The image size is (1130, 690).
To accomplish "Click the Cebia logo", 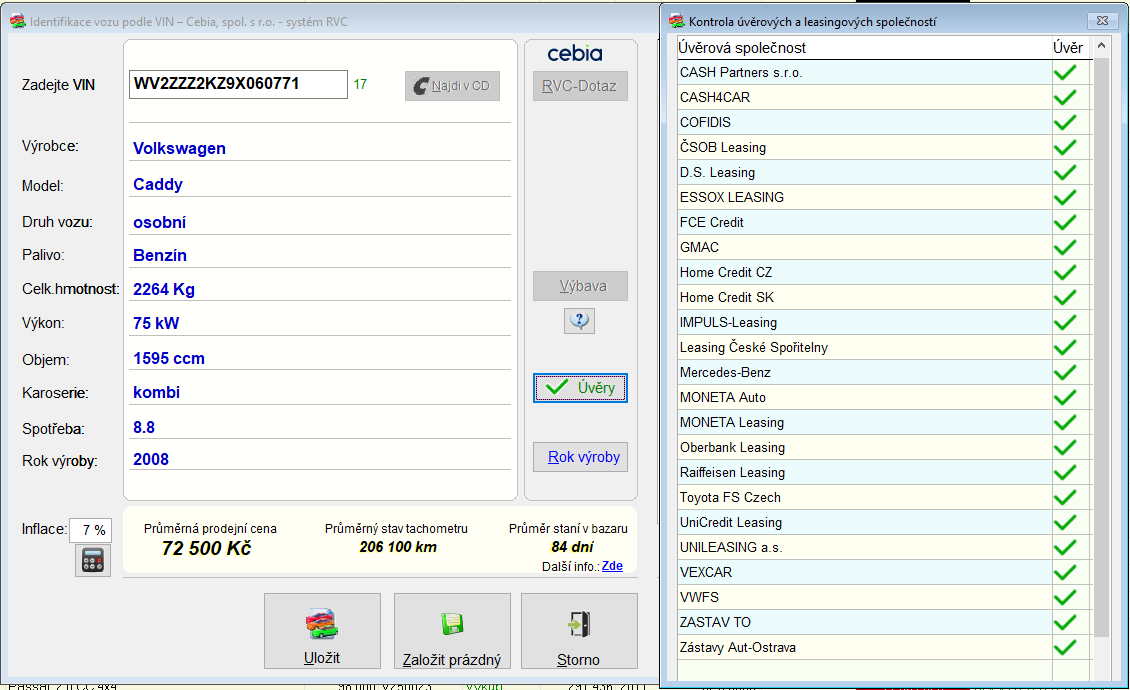I will click(x=575, y=54).
